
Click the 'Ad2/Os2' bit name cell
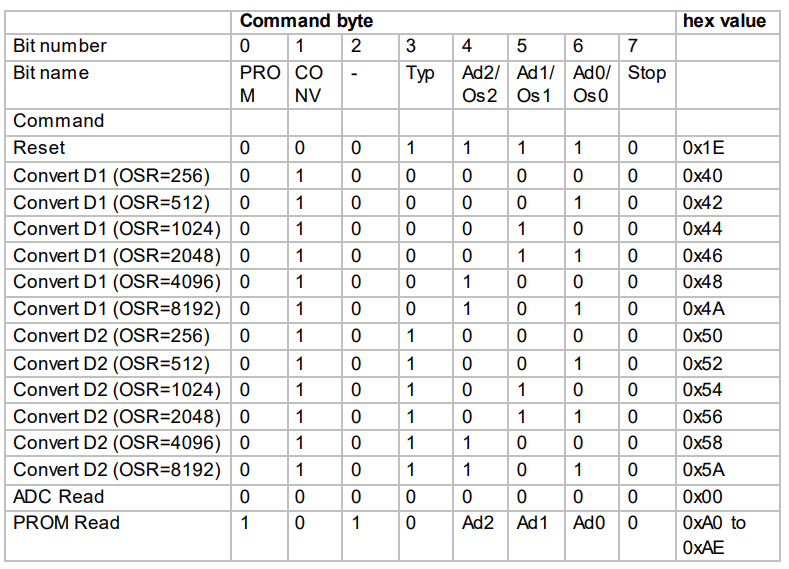(x=481, y=84)
